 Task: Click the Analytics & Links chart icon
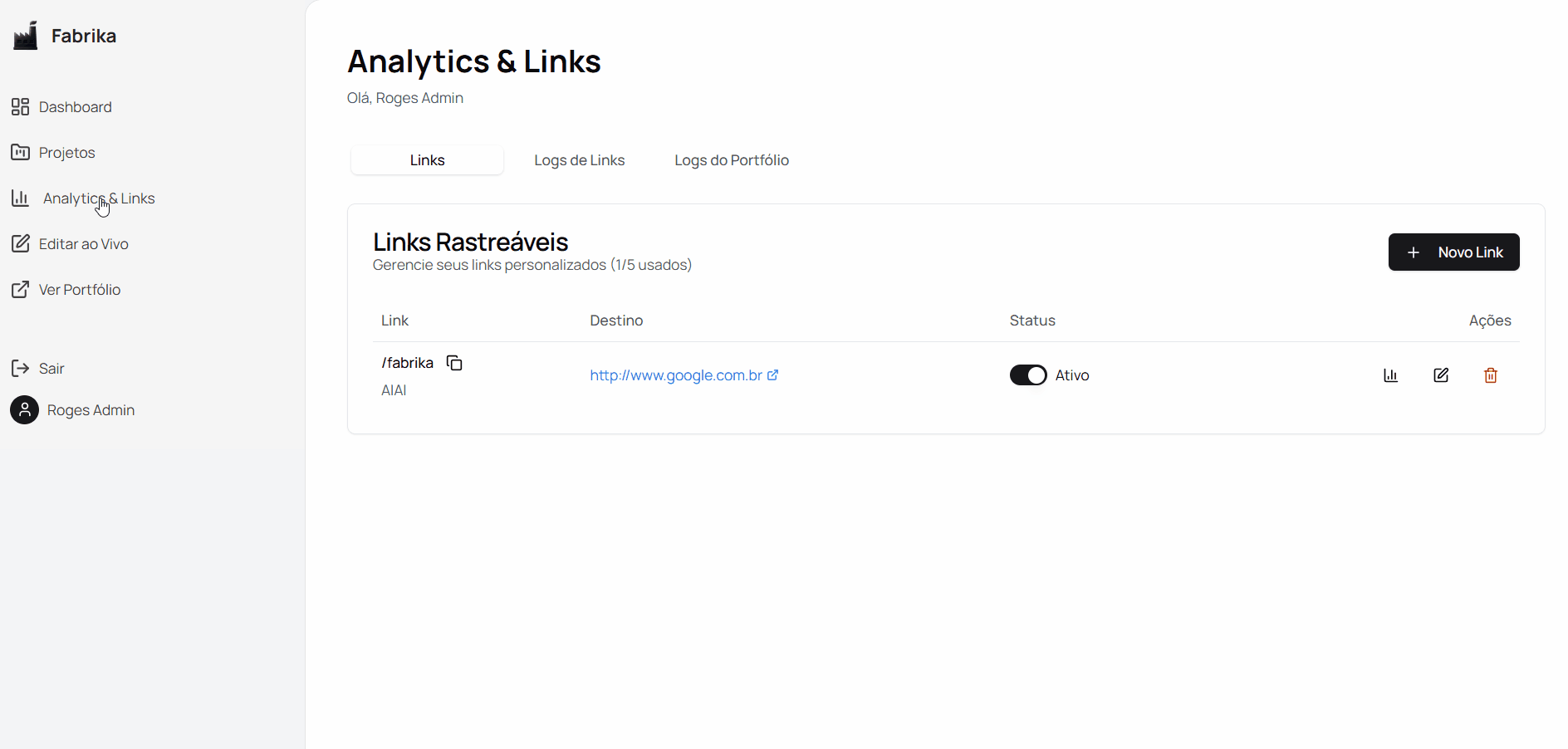(20, 198)
